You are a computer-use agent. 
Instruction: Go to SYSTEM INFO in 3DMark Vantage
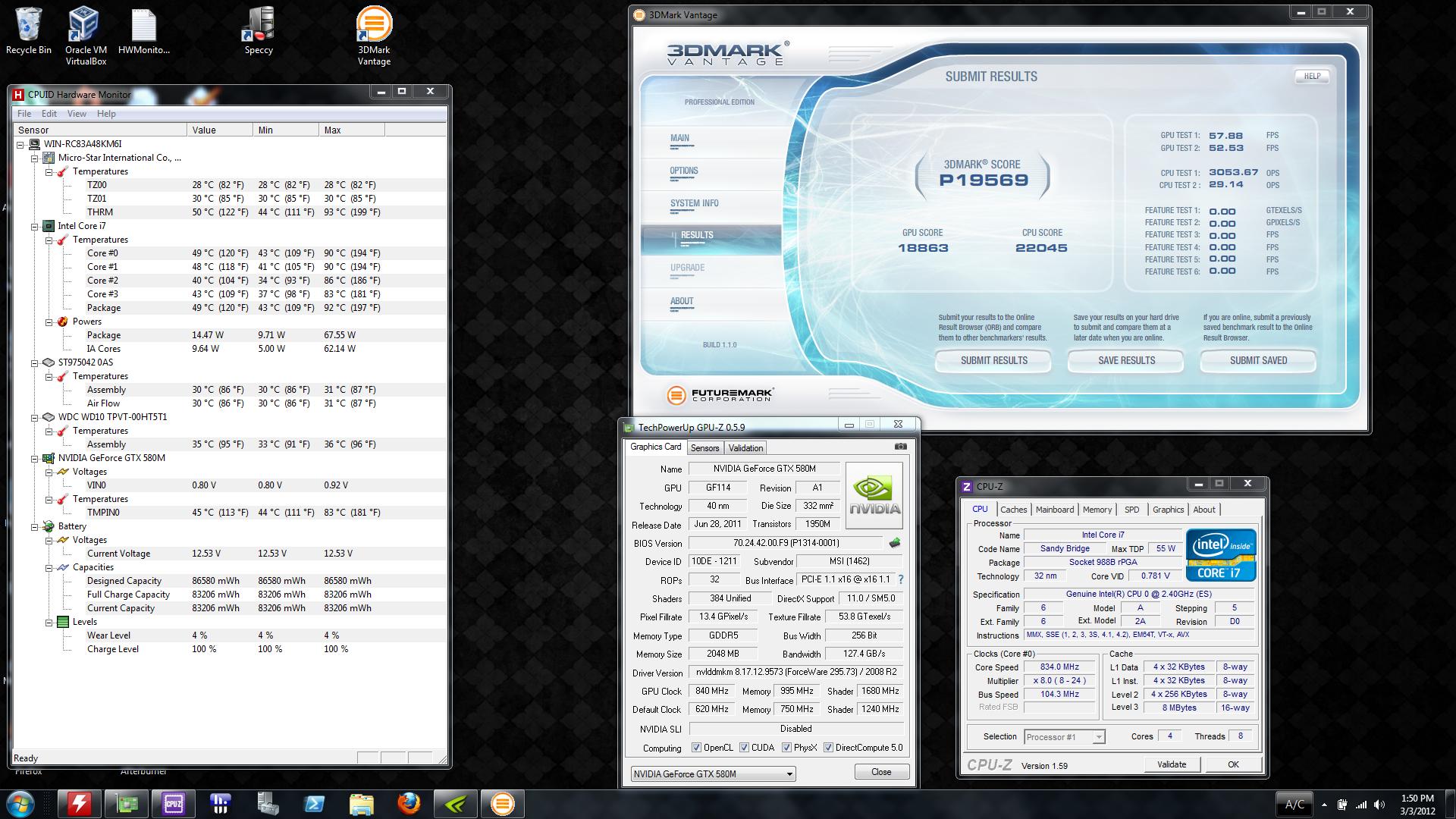[x=694, y=203]
